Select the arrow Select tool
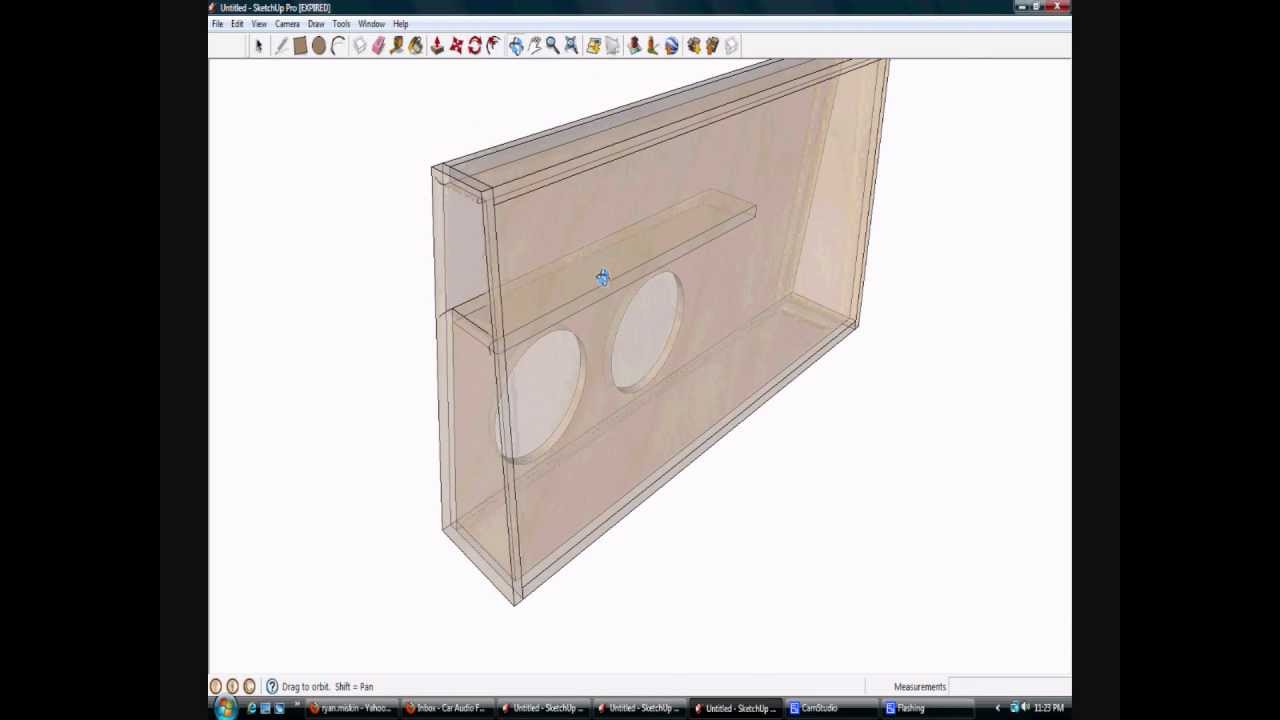1280x720 pixels. click(258, 46)
